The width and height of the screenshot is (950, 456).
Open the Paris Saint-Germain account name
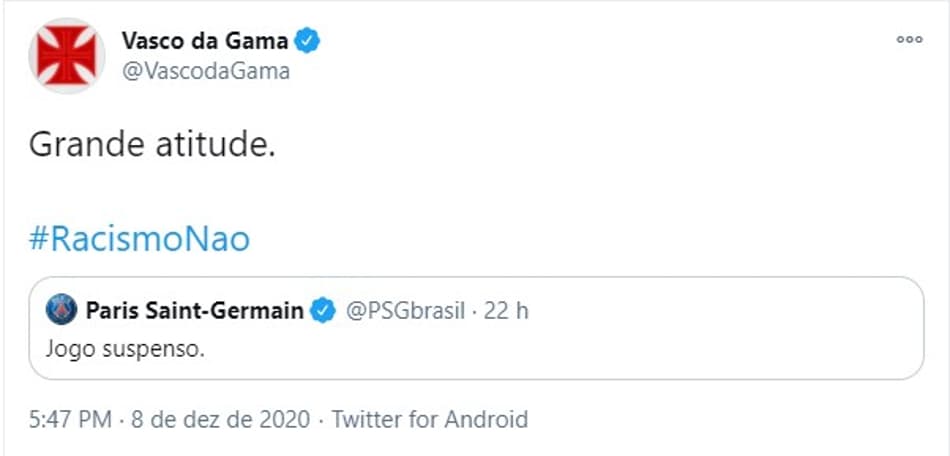click(194, 311)
